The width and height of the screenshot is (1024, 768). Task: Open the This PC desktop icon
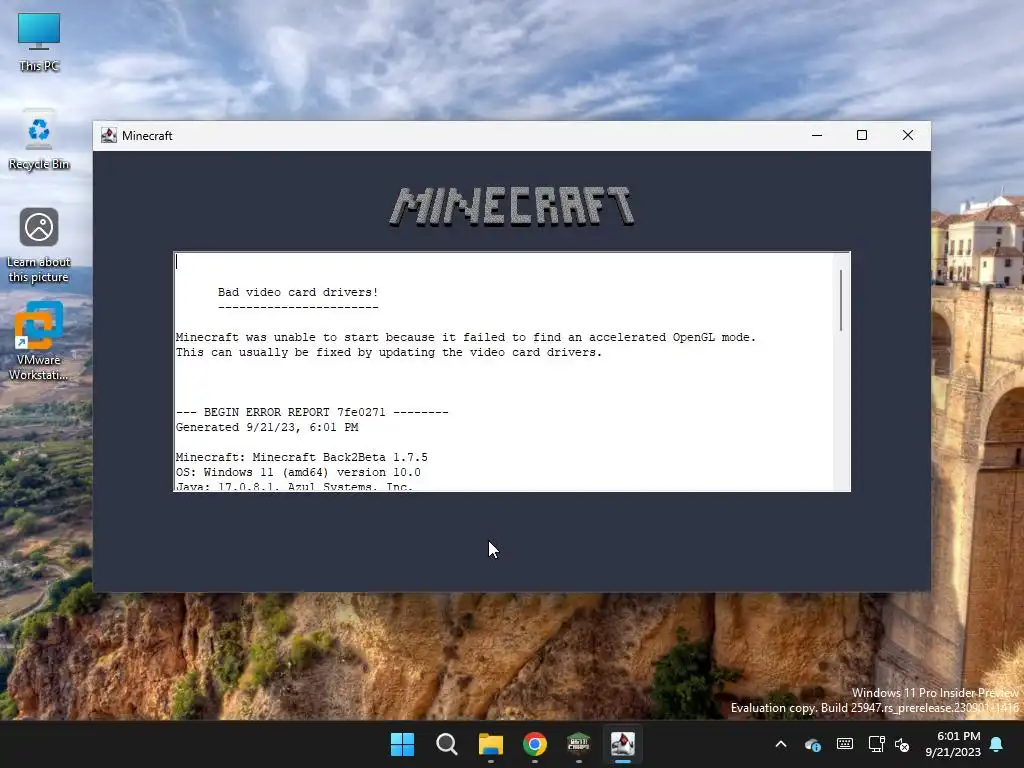39,42
